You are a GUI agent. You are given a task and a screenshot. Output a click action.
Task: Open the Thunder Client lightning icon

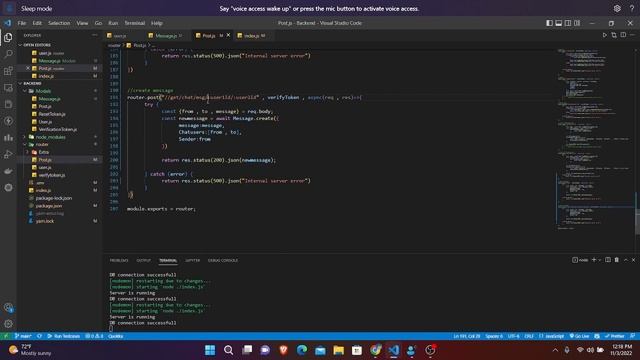click(x=8, y=121)
